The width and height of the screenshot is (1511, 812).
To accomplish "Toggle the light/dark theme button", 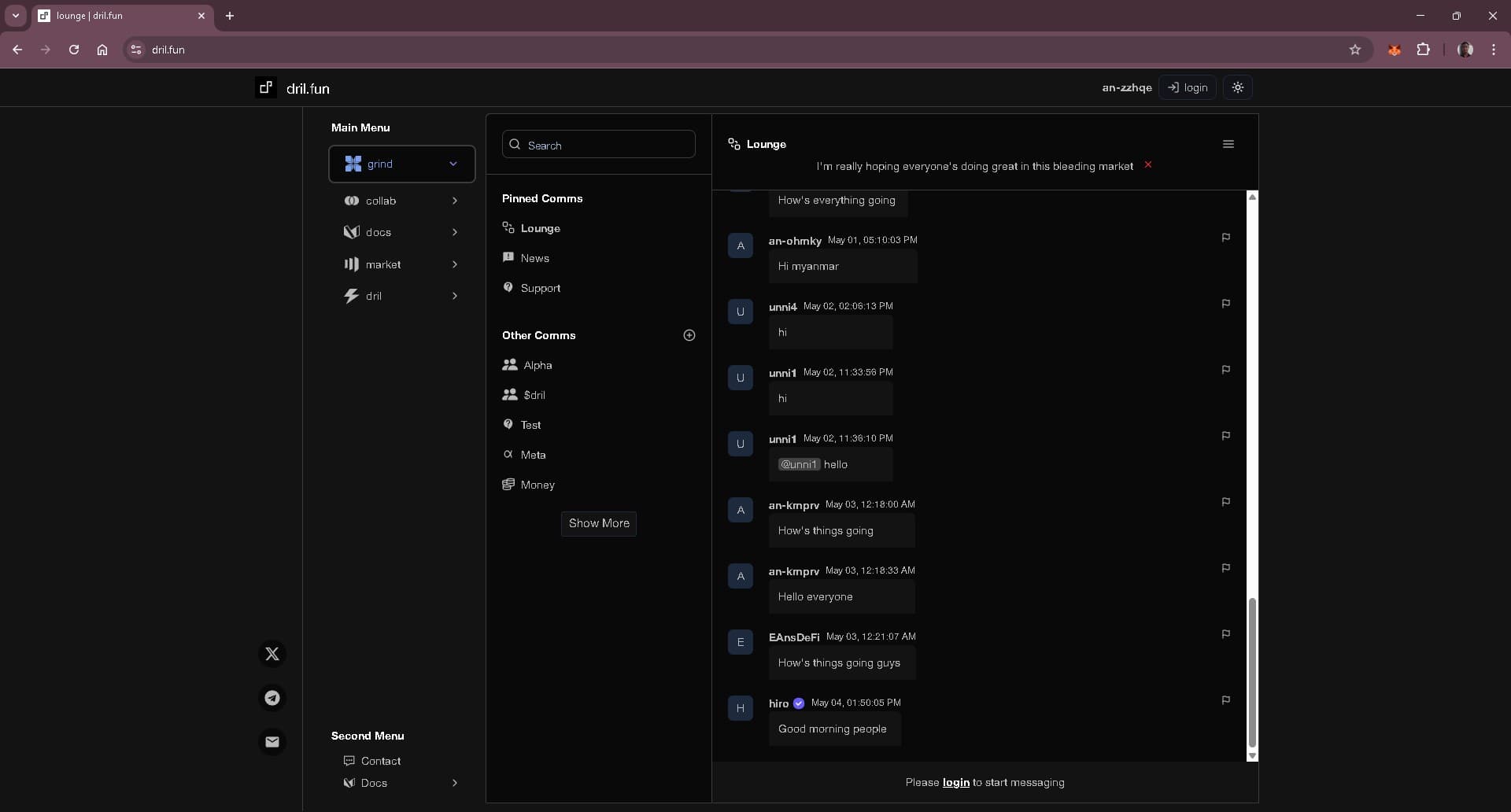I will point(1238,87).
